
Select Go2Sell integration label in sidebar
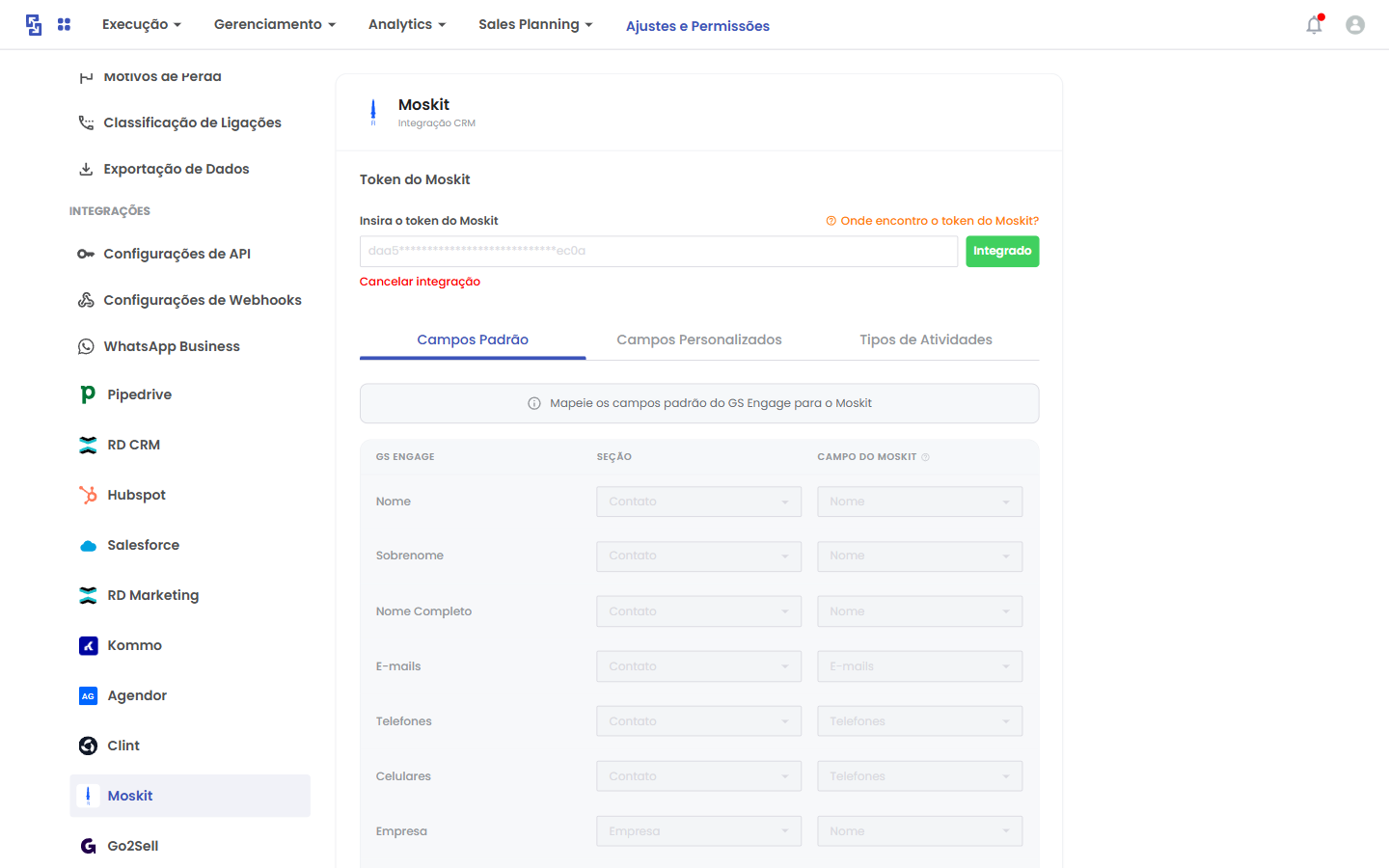click(x=133, y=846)
